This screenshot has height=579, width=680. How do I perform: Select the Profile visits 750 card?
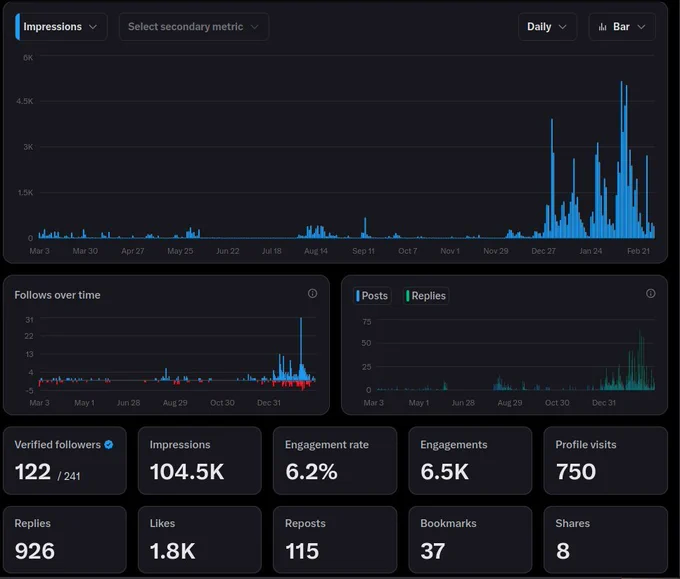pyautogui.click(x=605, y=461)
